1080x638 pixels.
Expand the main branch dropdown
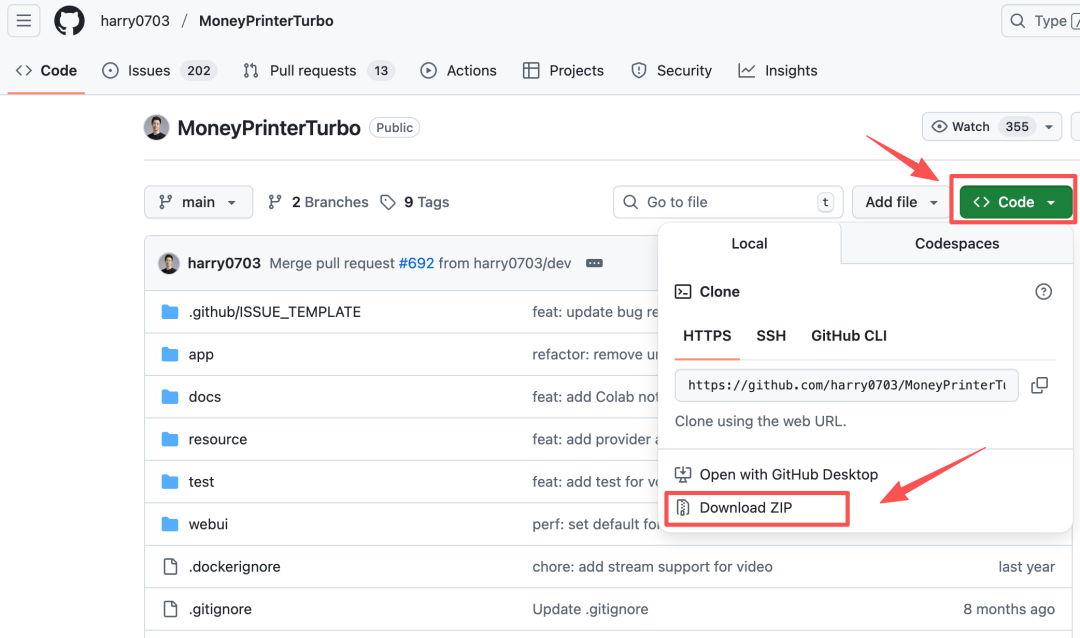pos(198,202)
